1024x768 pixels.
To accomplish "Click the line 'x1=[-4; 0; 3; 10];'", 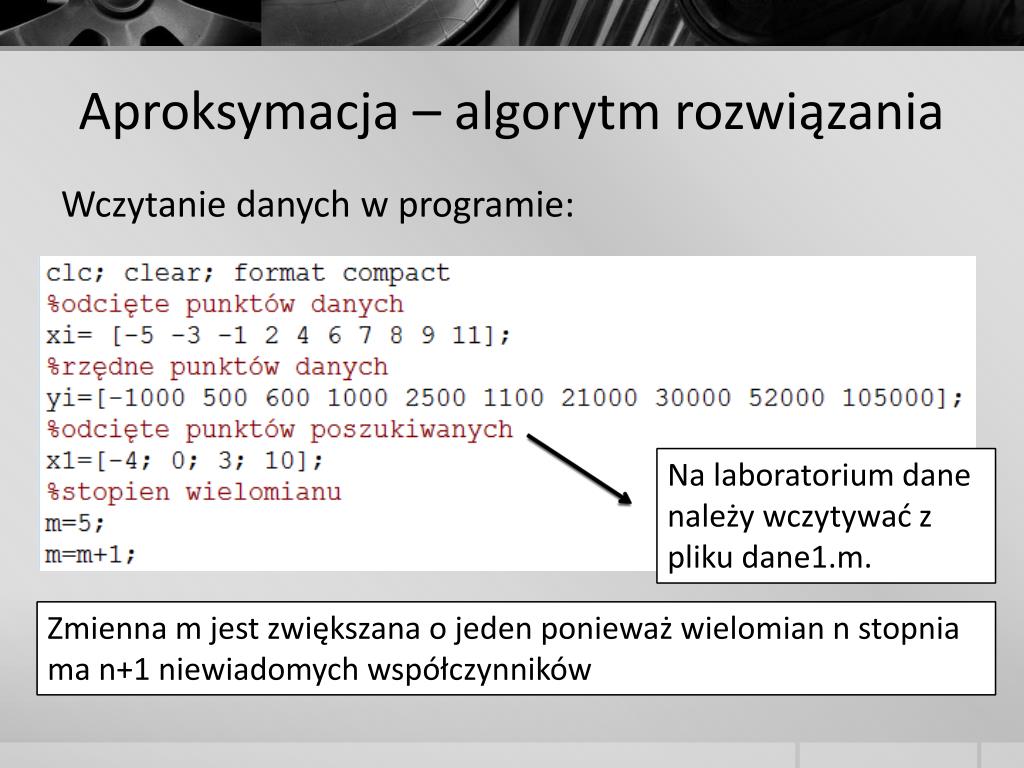I will point(185,460).
